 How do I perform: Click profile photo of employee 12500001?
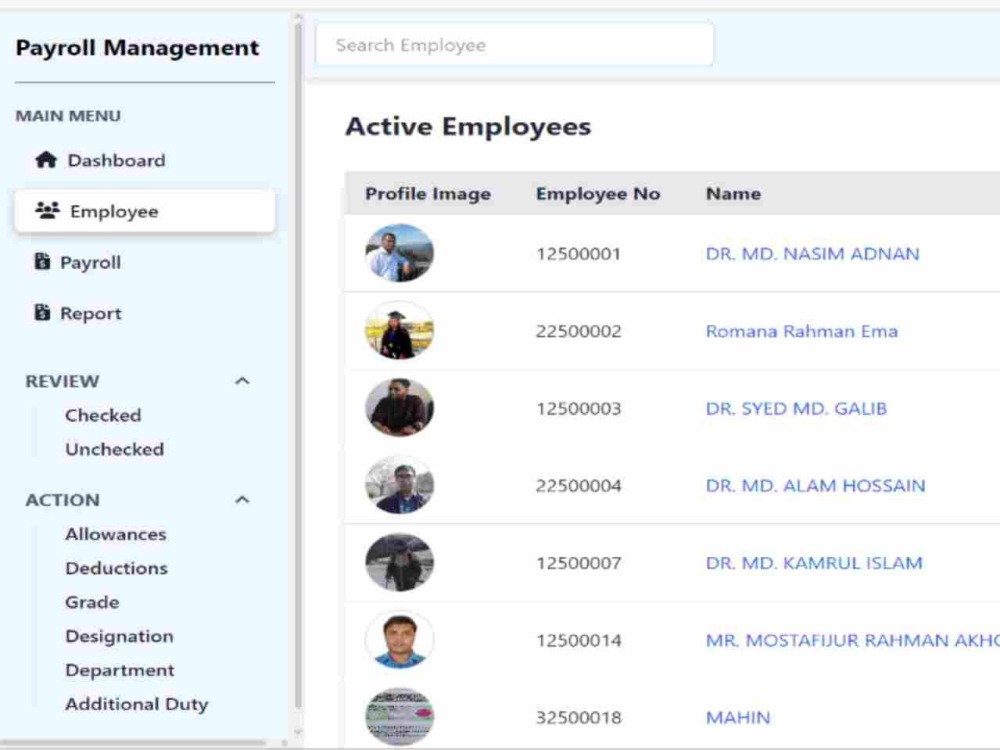[399, 253]
